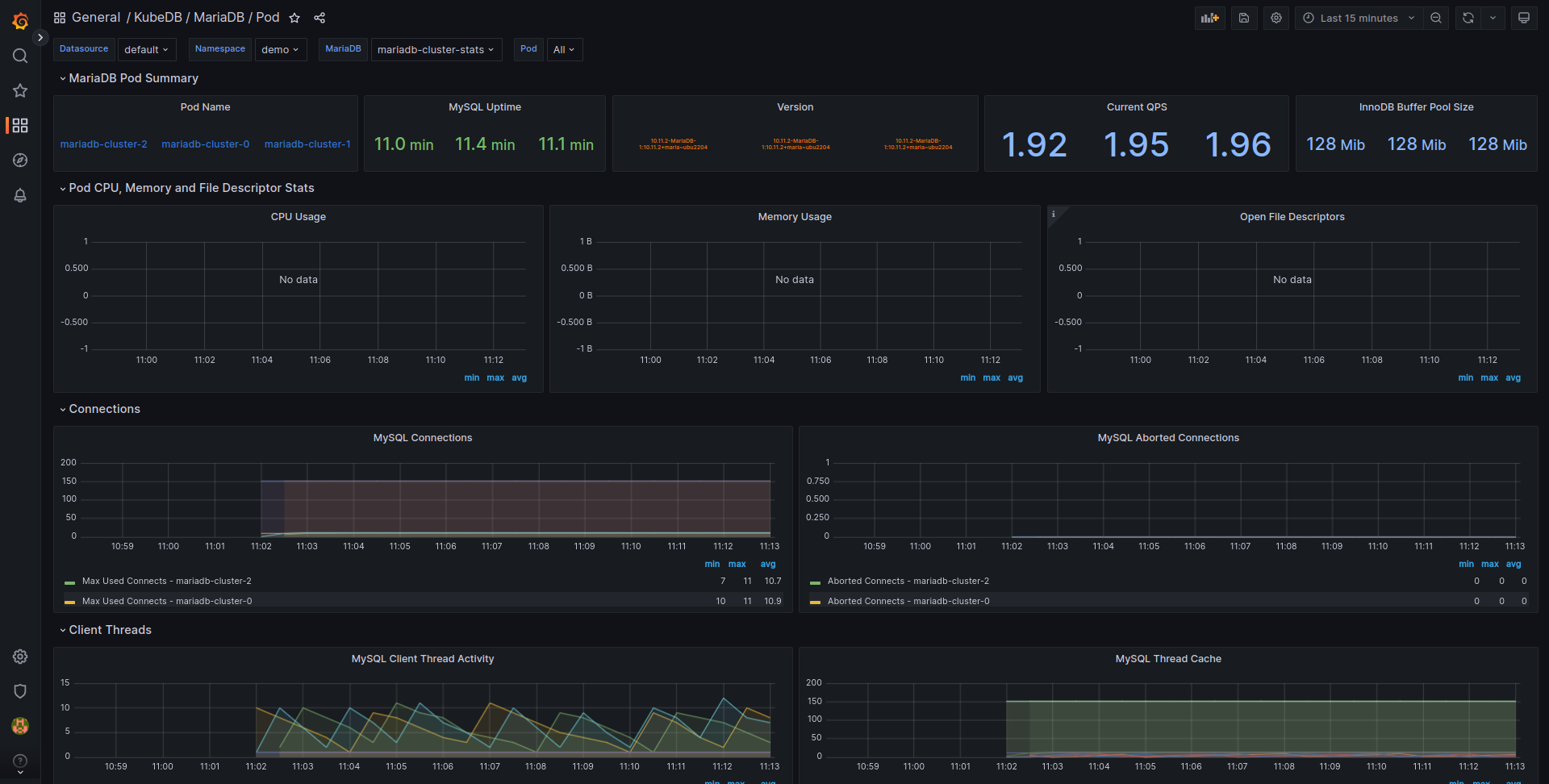
Task: Open Explore from the sidebar
Action: pyautogui.click(x=19, y=161)
